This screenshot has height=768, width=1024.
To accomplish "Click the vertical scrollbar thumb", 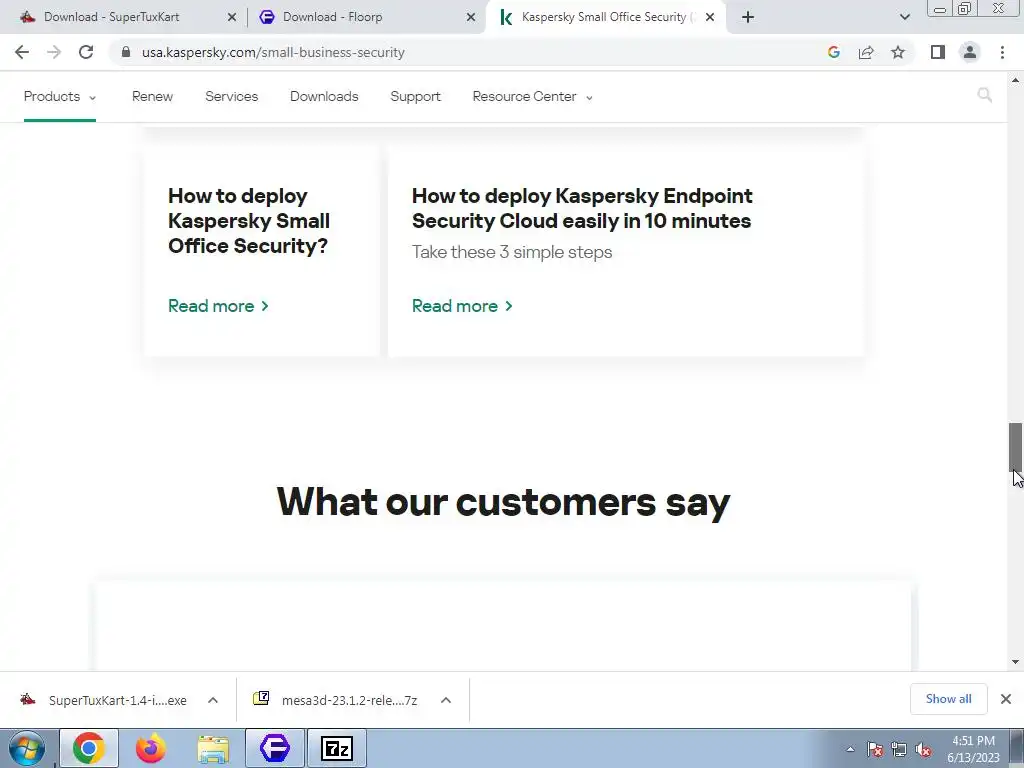I will 1015,446.
